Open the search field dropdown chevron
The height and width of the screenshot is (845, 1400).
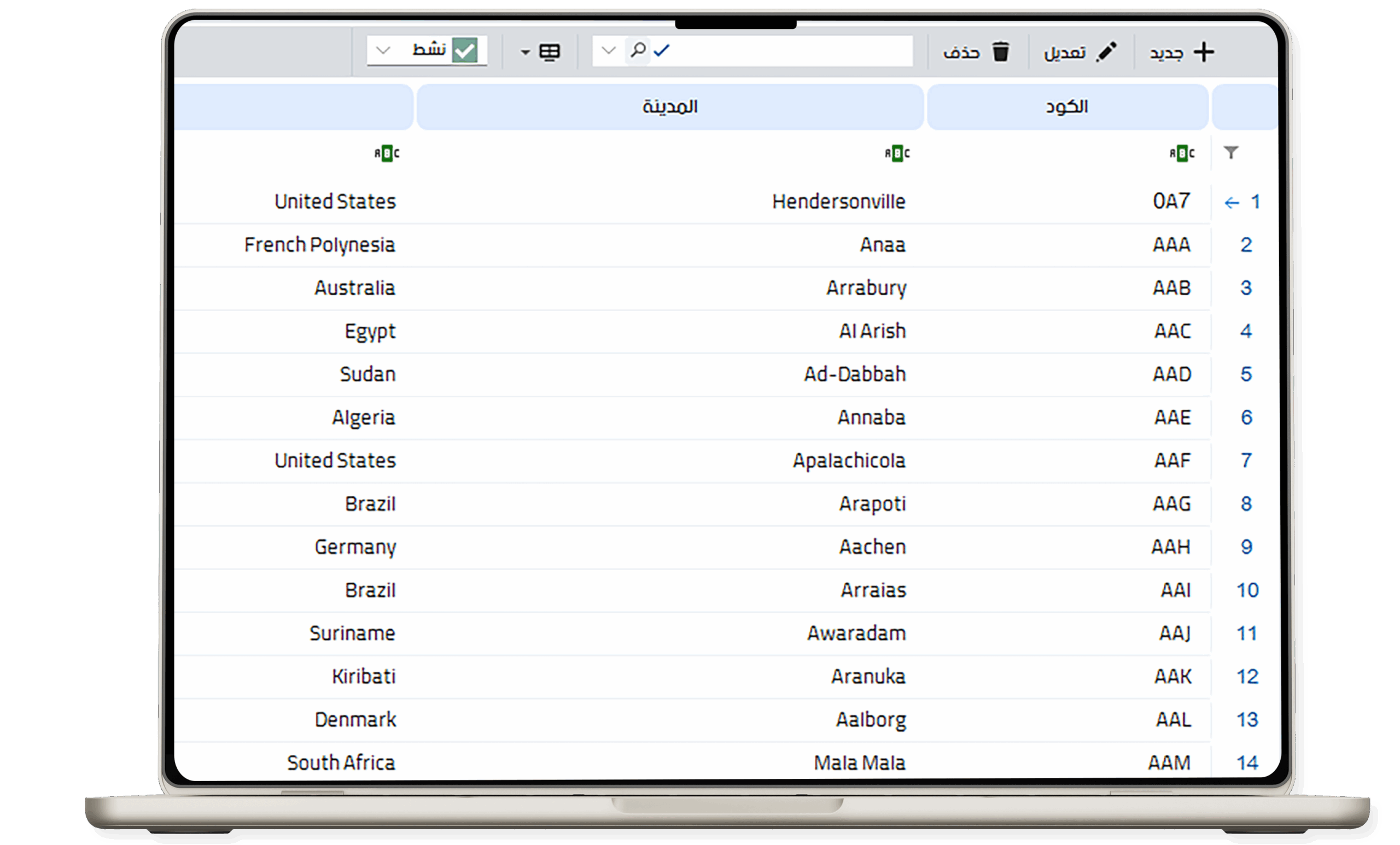tap(609, 50)
